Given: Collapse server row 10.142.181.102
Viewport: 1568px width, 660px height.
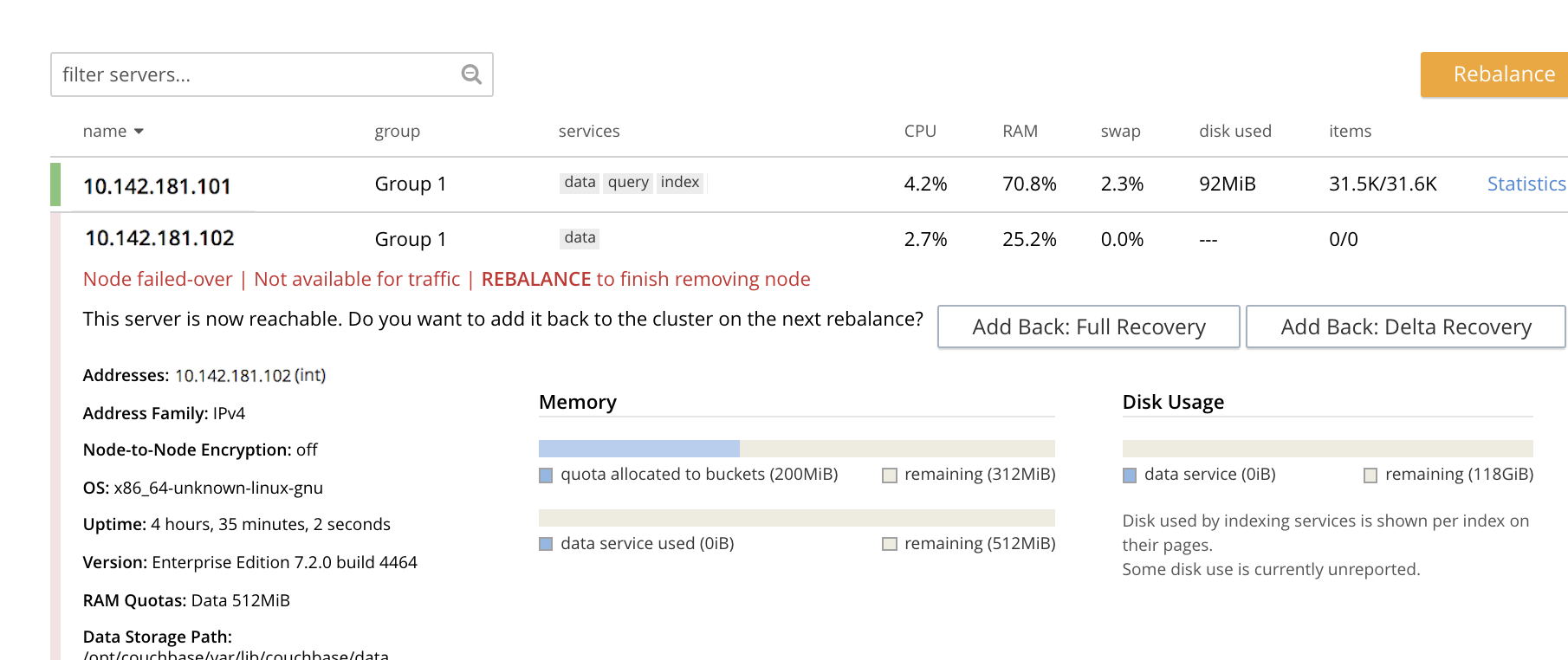Looking at the screenshot, I should point(159,238).
